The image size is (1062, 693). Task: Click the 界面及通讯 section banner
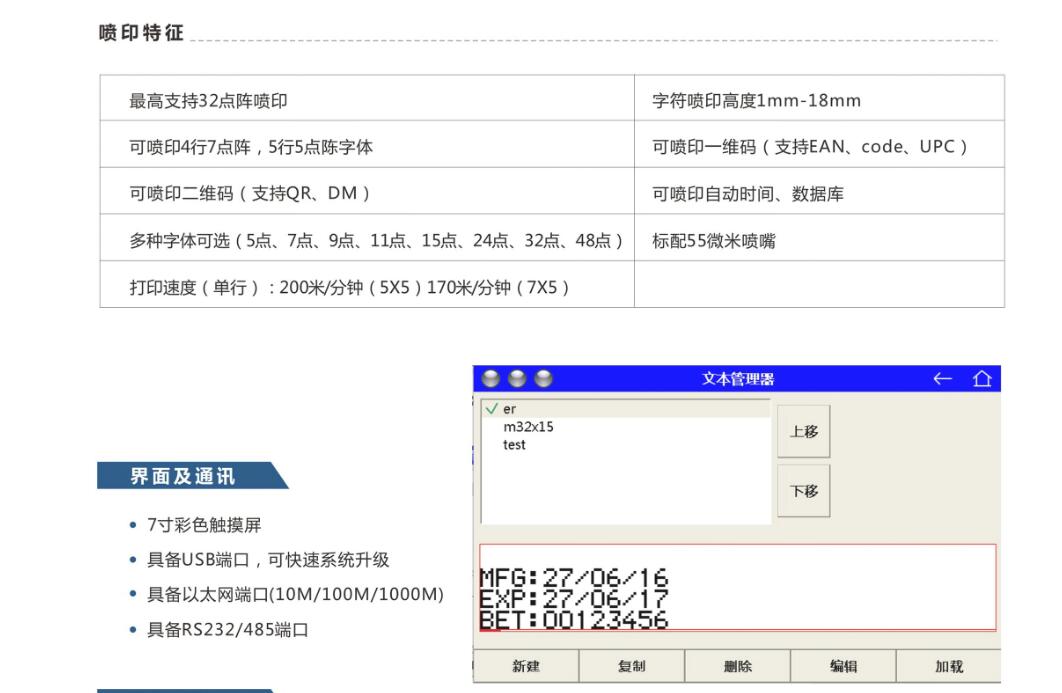click(x=192, y=476)
